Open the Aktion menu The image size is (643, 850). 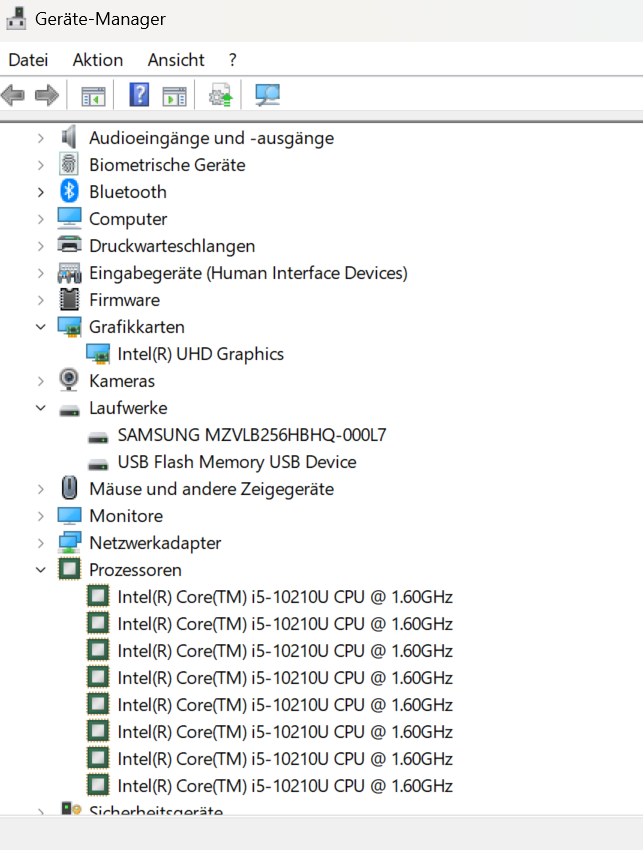click(x=98, y=60)
